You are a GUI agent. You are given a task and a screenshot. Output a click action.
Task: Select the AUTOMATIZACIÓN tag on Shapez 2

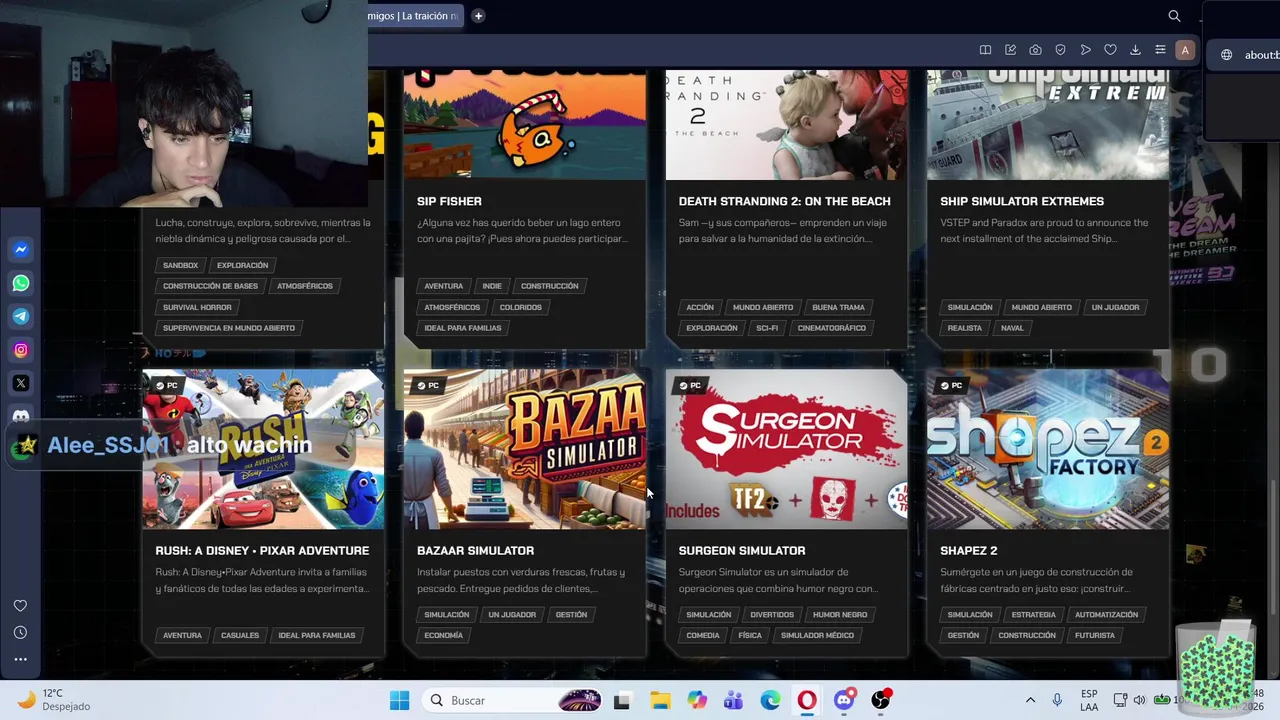coord(1106,614)
